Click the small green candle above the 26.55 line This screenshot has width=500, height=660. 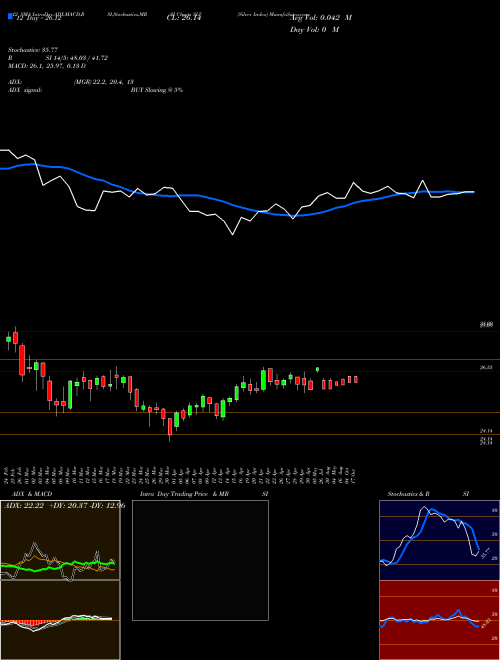click(317, 370)
